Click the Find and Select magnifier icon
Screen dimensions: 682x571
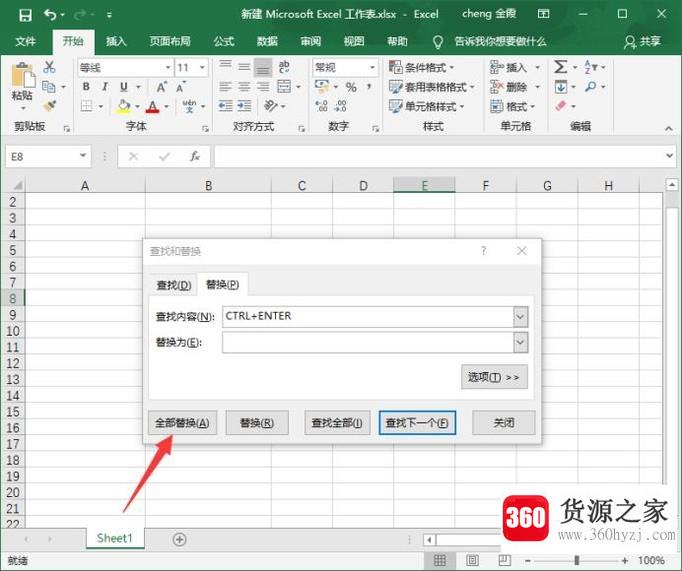coord(591,87)
